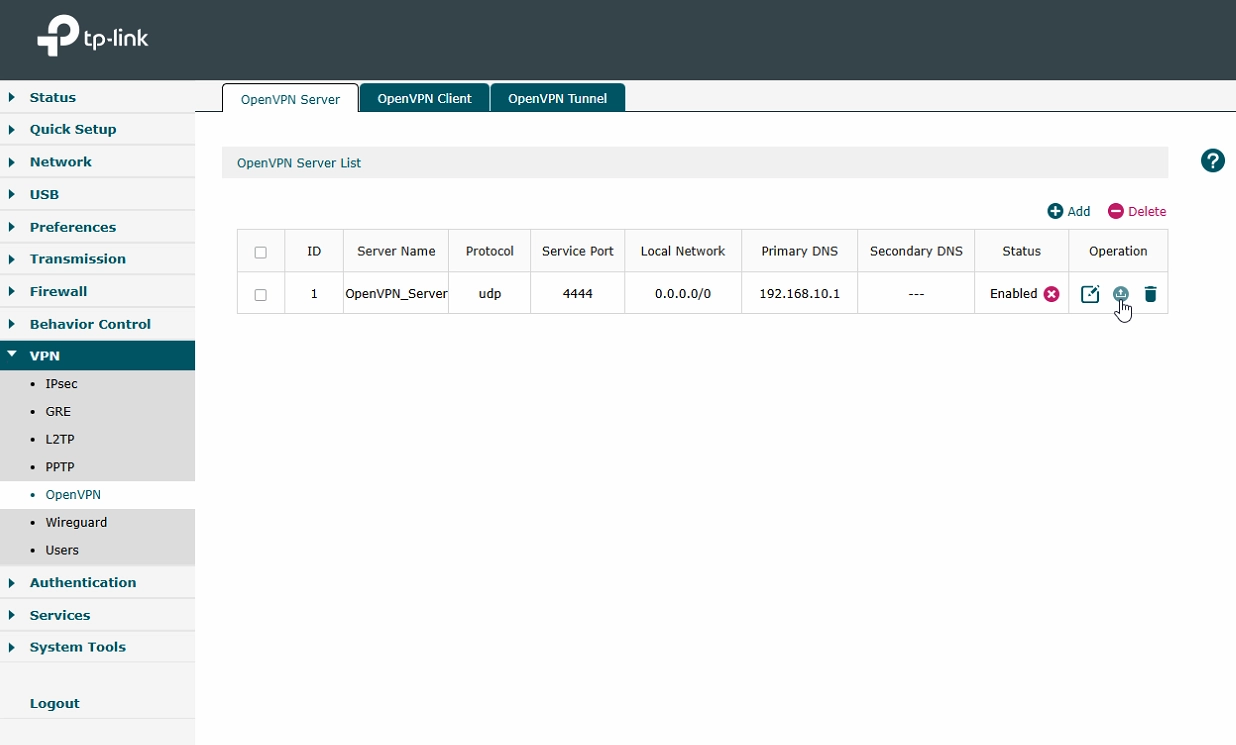Open help via question mark icon

coord(1212,161)
